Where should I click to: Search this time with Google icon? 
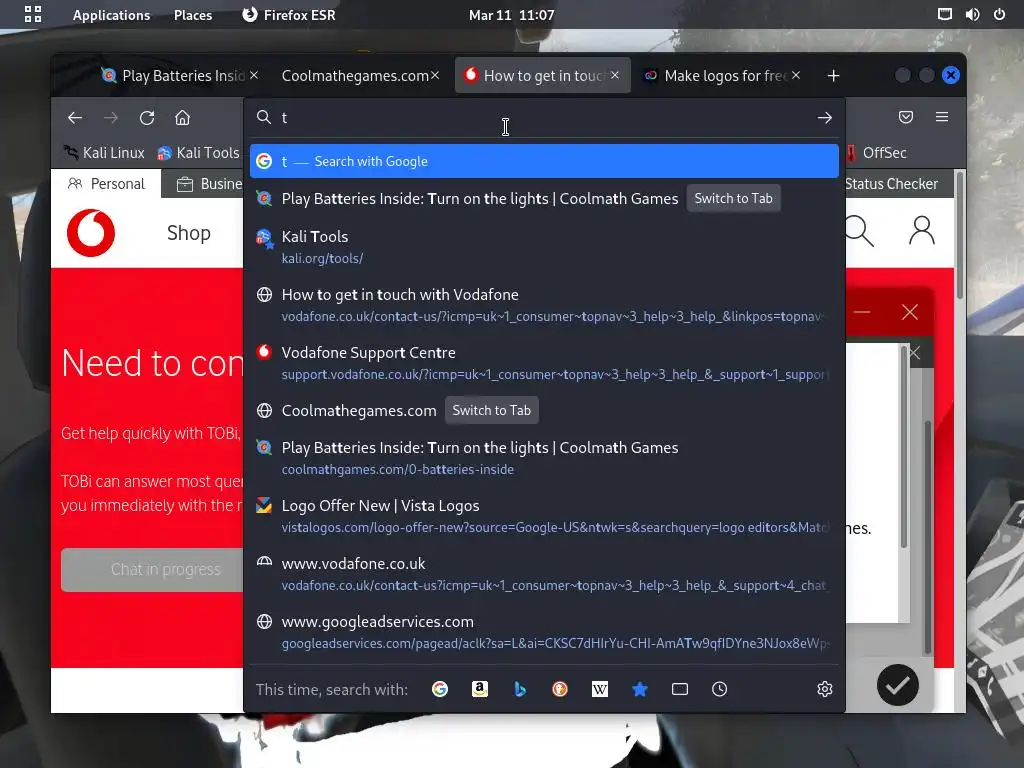pyautogui.click(x=440, y=689)
